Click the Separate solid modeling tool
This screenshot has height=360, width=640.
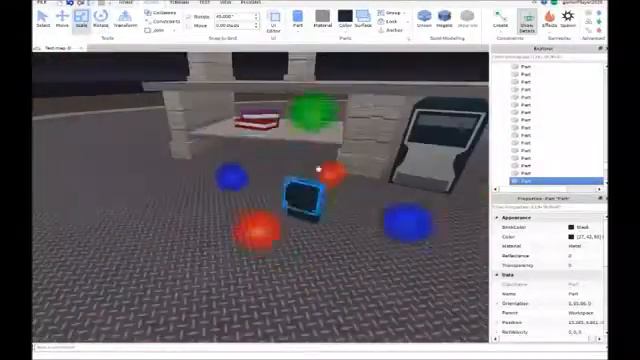click(x=467, y=19)
